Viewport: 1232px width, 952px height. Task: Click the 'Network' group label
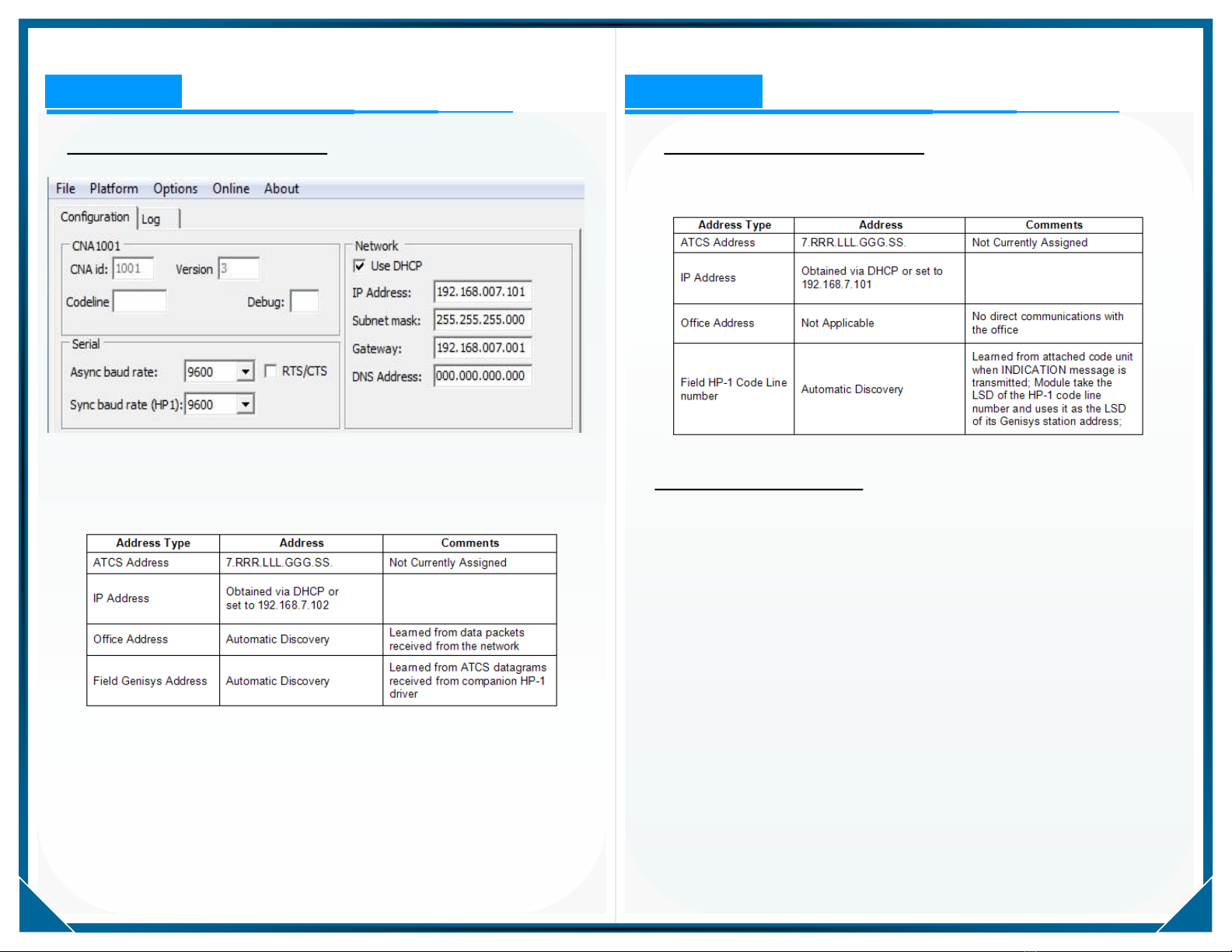[376, 246]
